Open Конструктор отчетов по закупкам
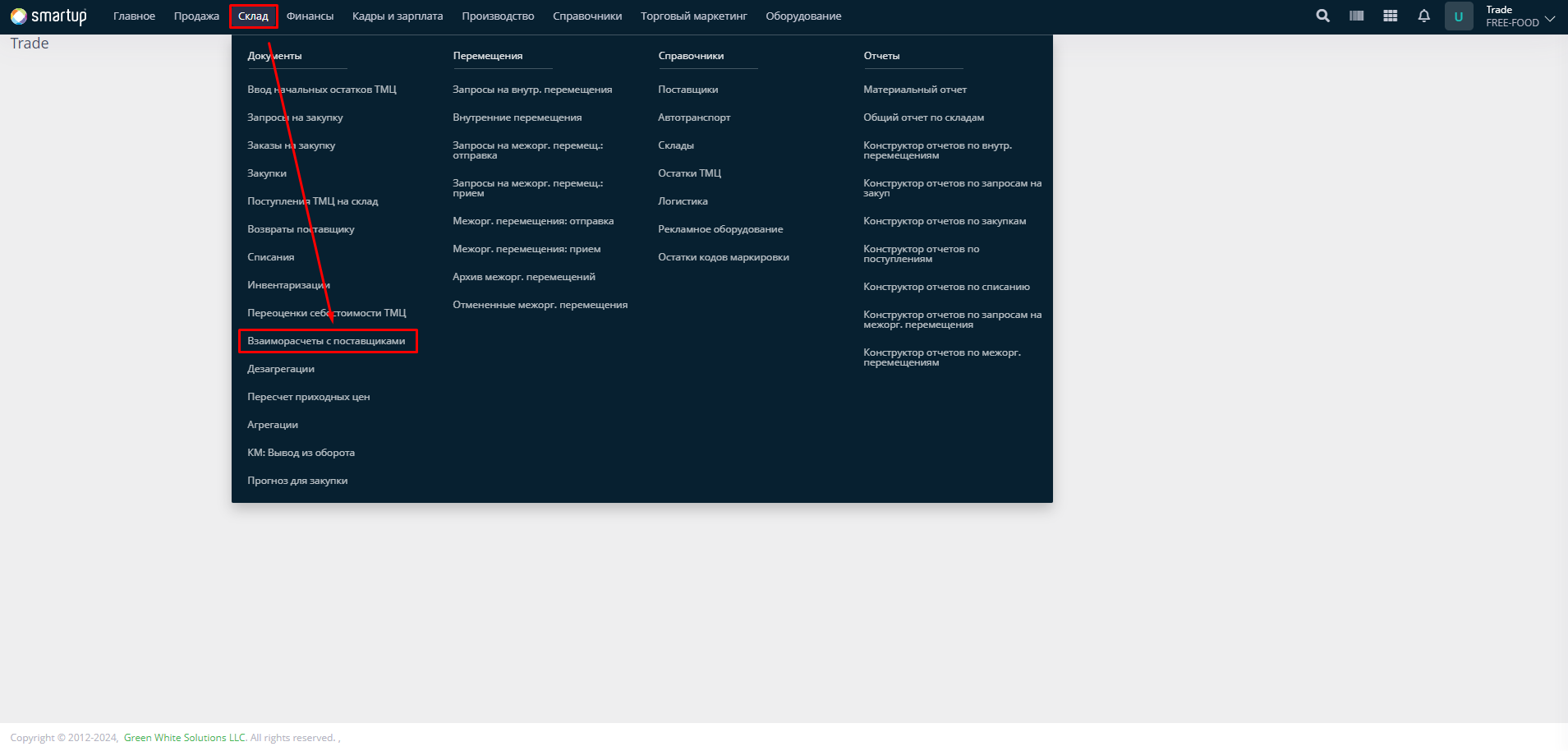Screen dimensions: 1568x751 click(945, 221)
